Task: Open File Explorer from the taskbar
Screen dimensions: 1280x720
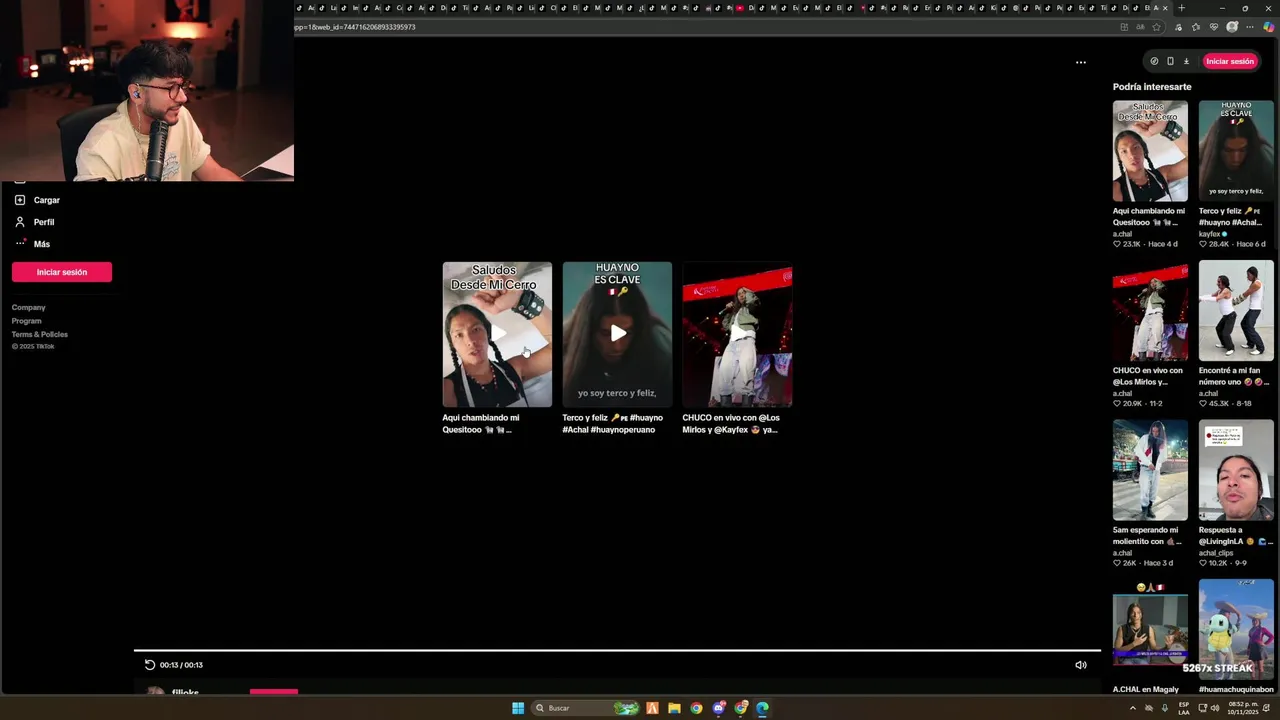Action: pos(674,708)
